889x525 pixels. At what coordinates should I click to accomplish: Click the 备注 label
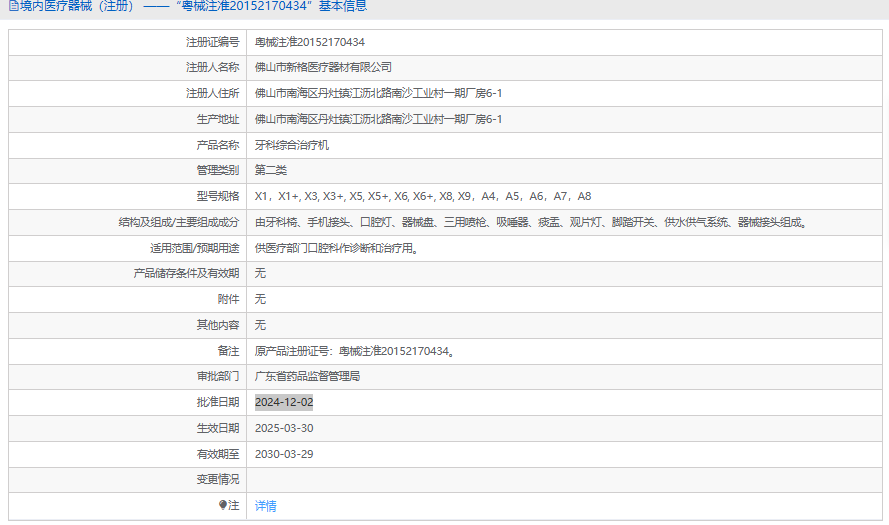[228, 352]
